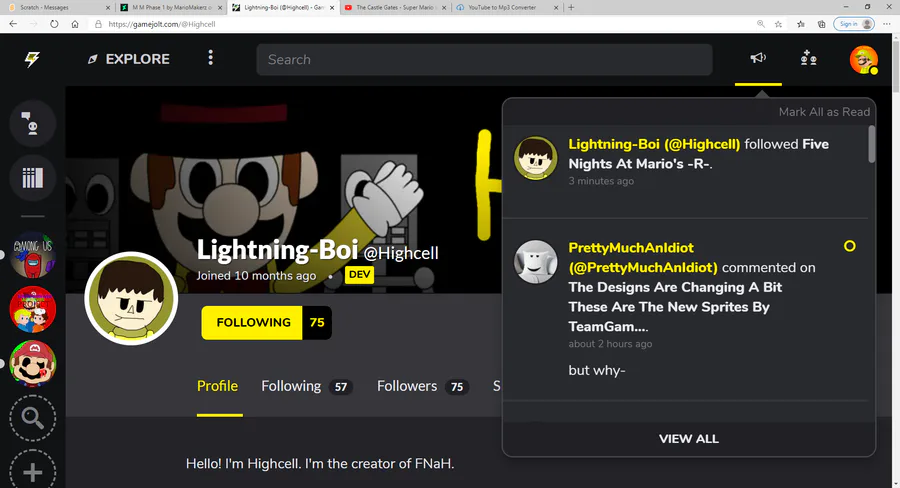900x488 pixels.
Task: Select the Profile tab
Action: [218, 386]
